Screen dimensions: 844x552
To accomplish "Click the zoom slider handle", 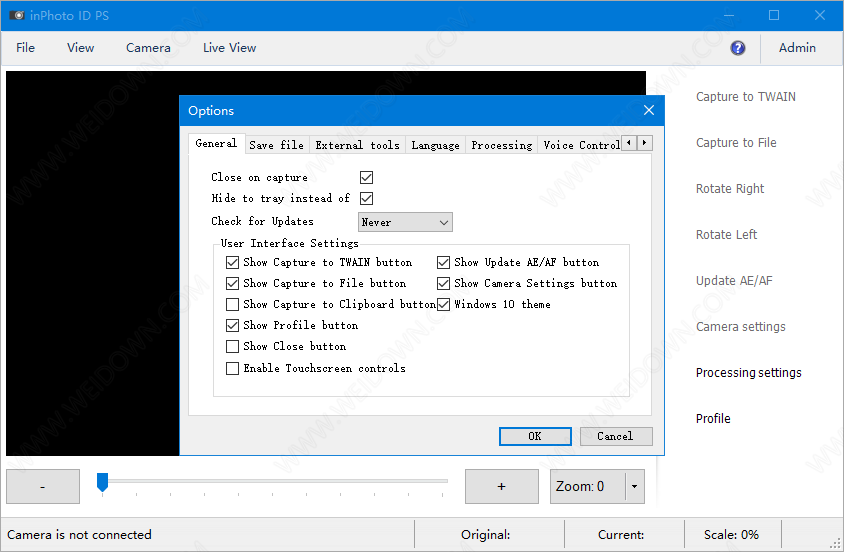I will coord(102,483).
